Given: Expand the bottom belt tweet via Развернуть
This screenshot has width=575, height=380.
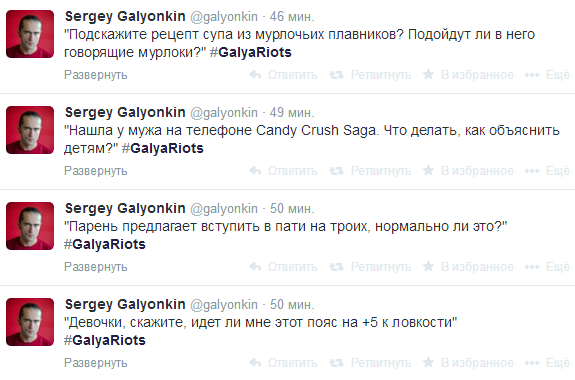Looking at the screenshot, I should coord(96,363).
